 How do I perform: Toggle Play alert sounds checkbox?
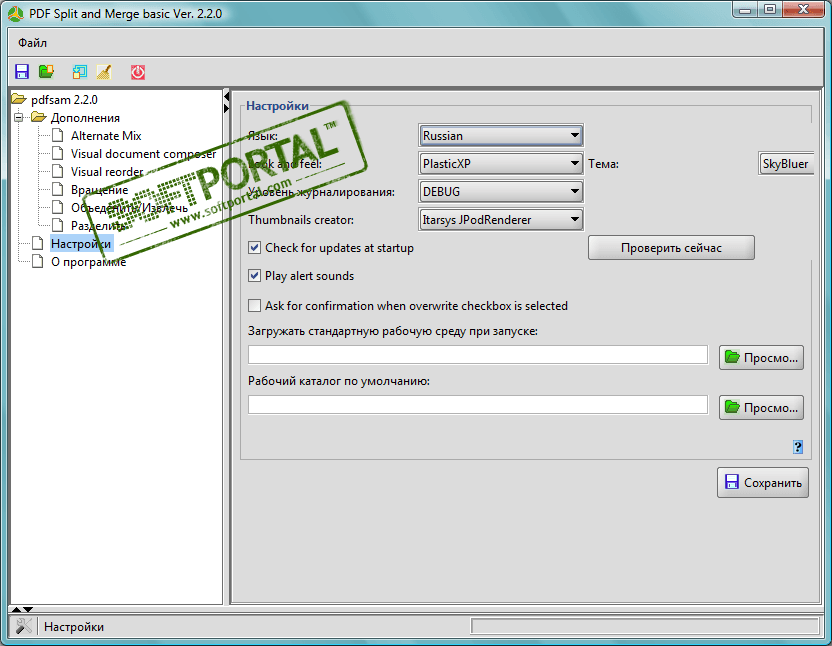255,276
